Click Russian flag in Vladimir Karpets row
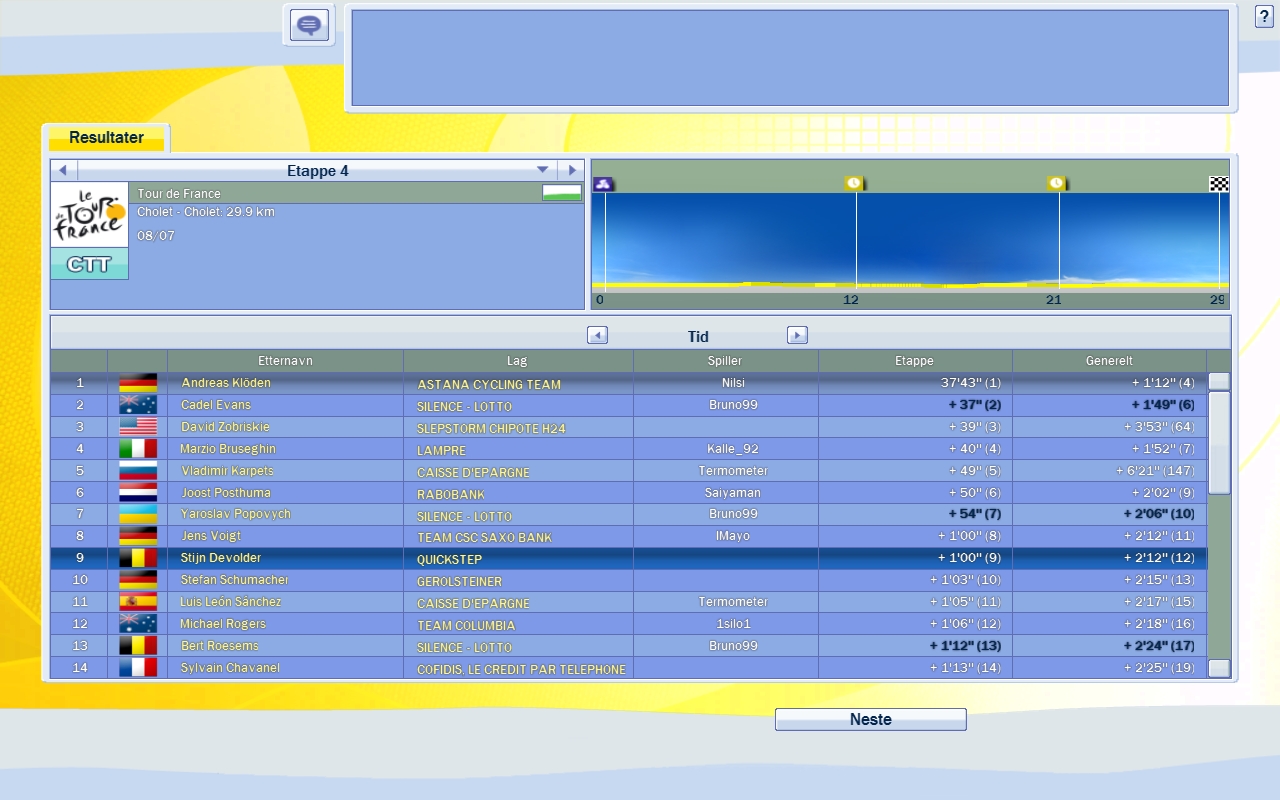The width and height of the screenshot is (1280, 800). point(138,471)
